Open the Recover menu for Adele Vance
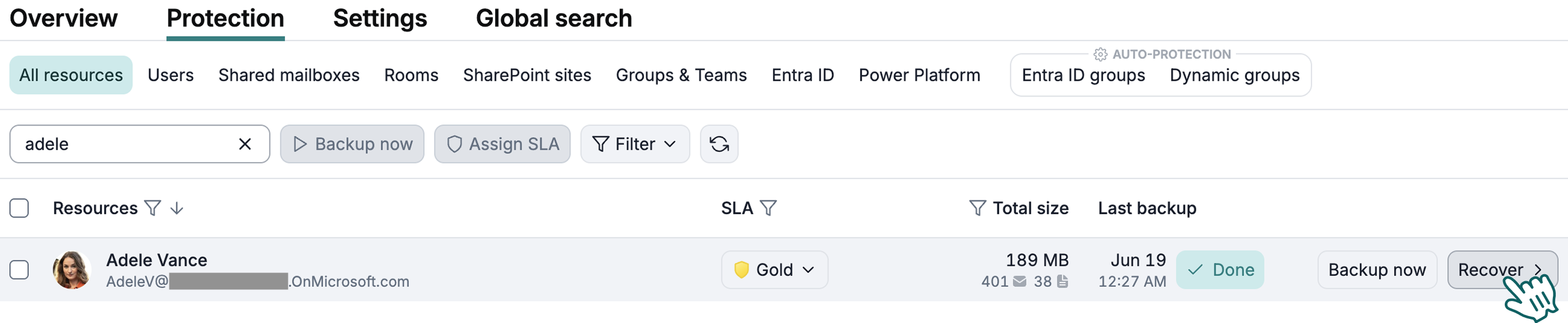This screenshot has width=1568, height=323. click(x=1502, y=270)
